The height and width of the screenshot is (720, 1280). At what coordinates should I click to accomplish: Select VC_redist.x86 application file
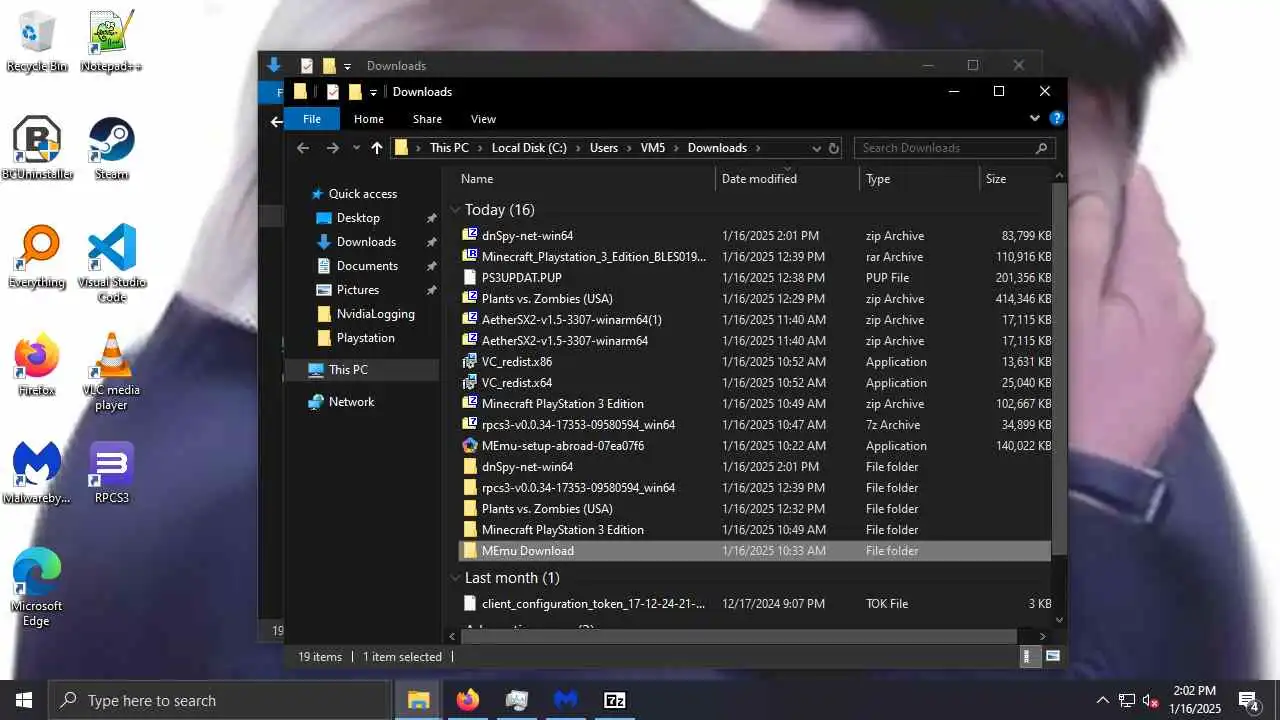tap(755, 362)
